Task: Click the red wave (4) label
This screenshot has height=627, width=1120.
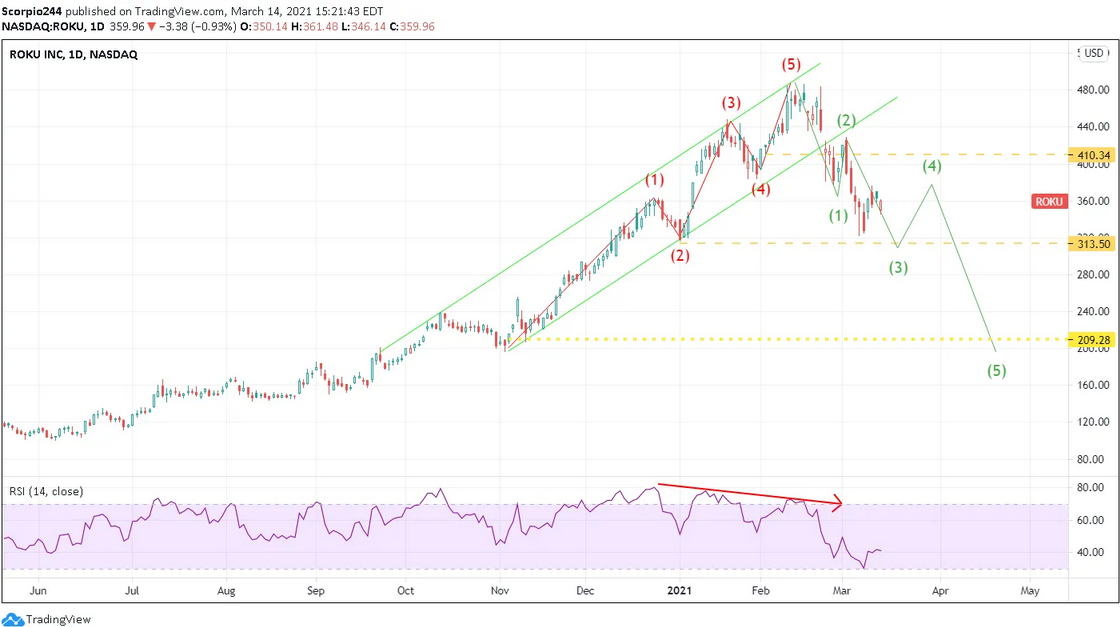Action: 761,189
